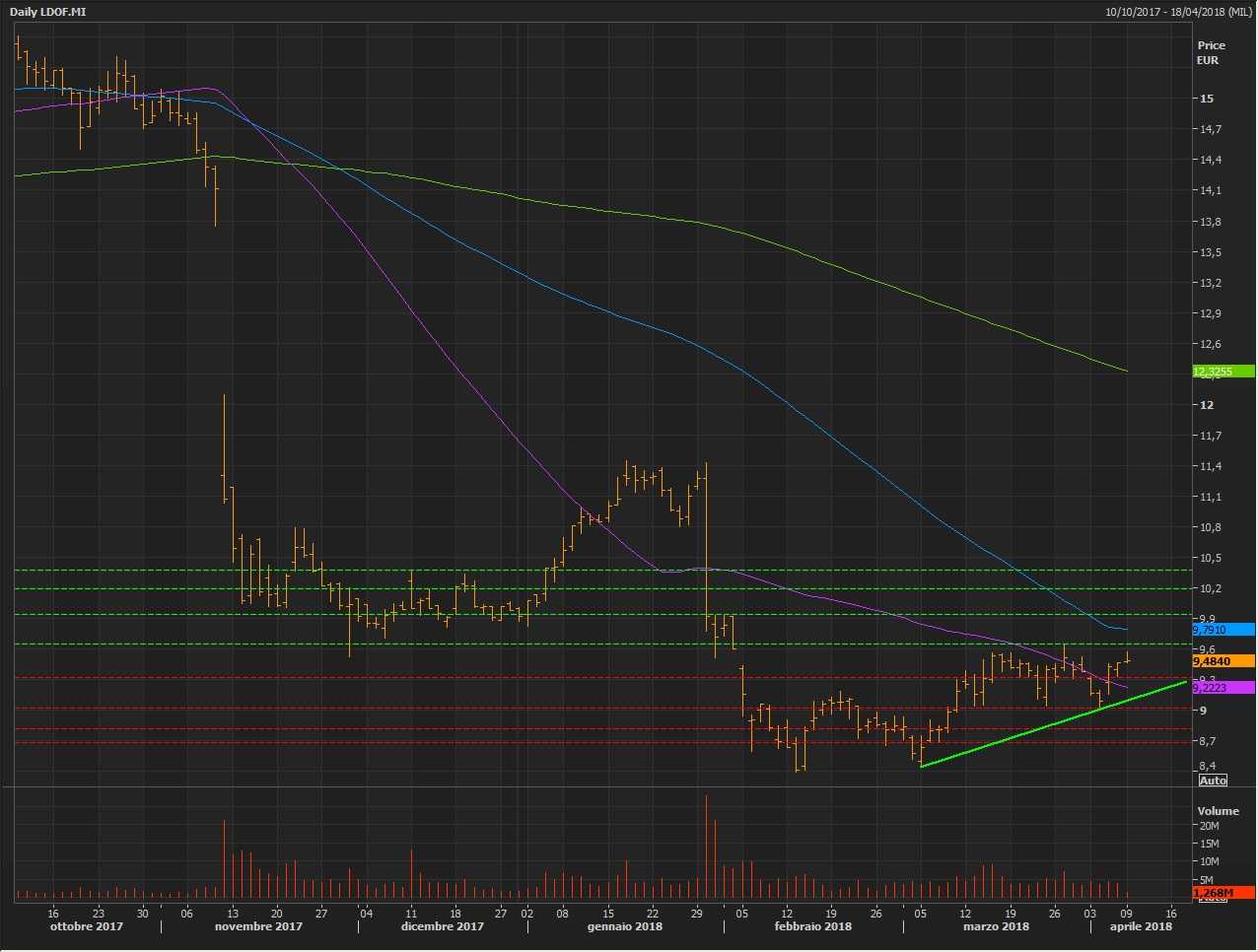The width and height of the screenshot is (1258, 952).
Task: Click the 'novembre 2017' month label
Action: click(x=258, y=926)
